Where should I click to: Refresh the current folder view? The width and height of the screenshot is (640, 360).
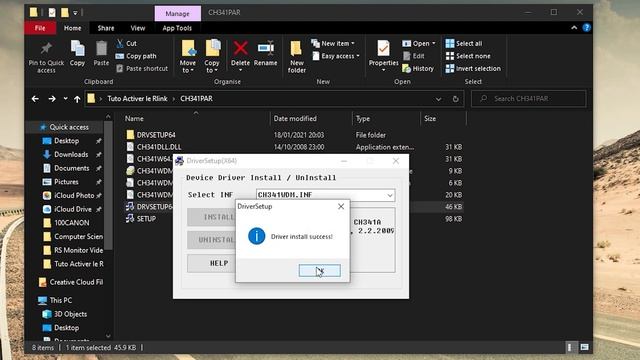[456, 99]
